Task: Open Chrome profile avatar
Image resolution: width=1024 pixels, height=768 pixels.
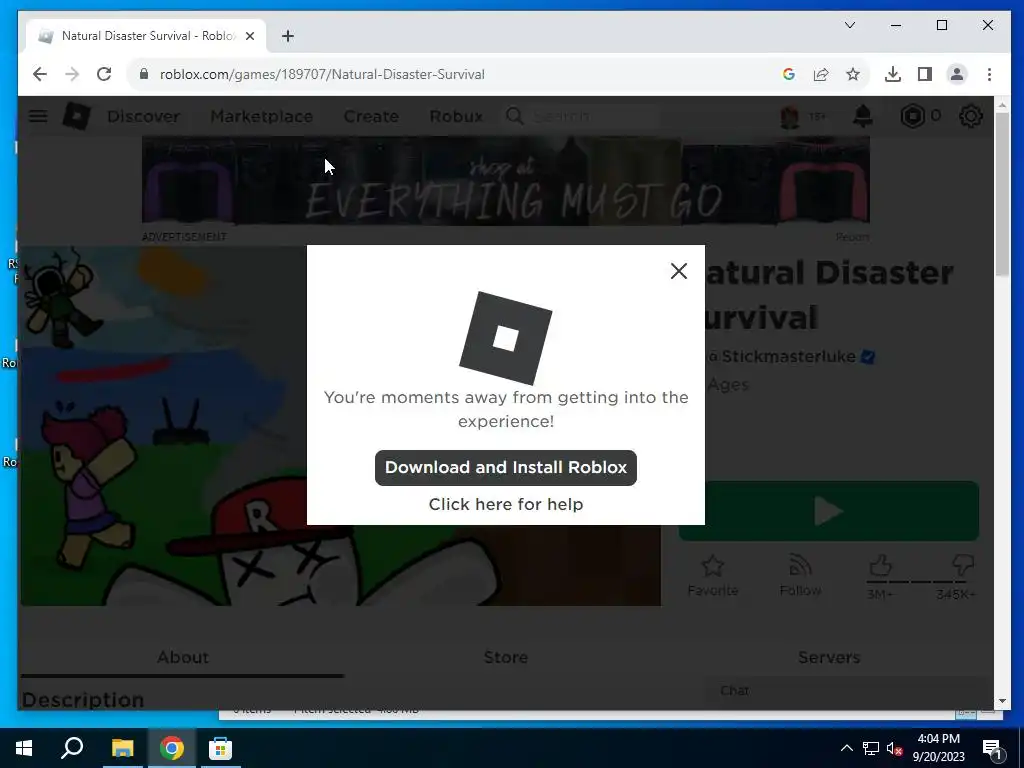Action: click(x=957, y=74)
